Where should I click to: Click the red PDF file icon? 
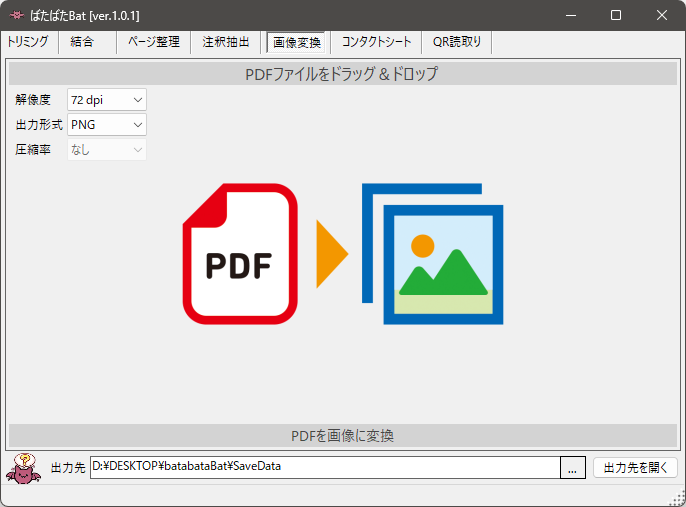[240, 254]
